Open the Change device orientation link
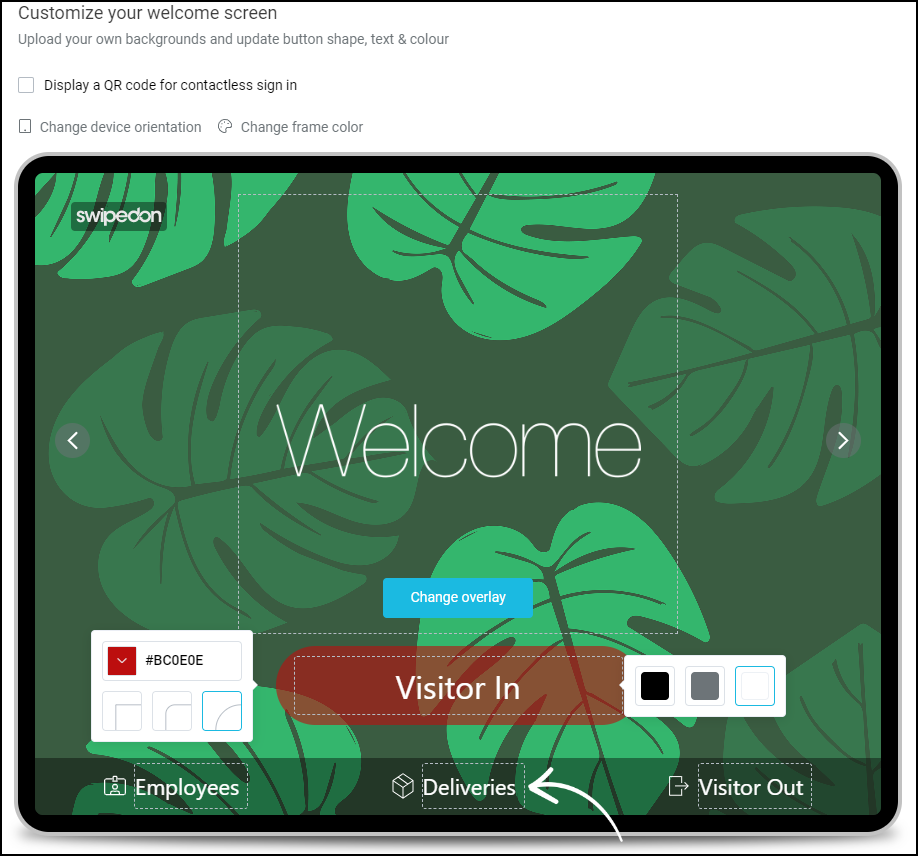The width and height of the screenshot is (918, 856). coord(120,127)
